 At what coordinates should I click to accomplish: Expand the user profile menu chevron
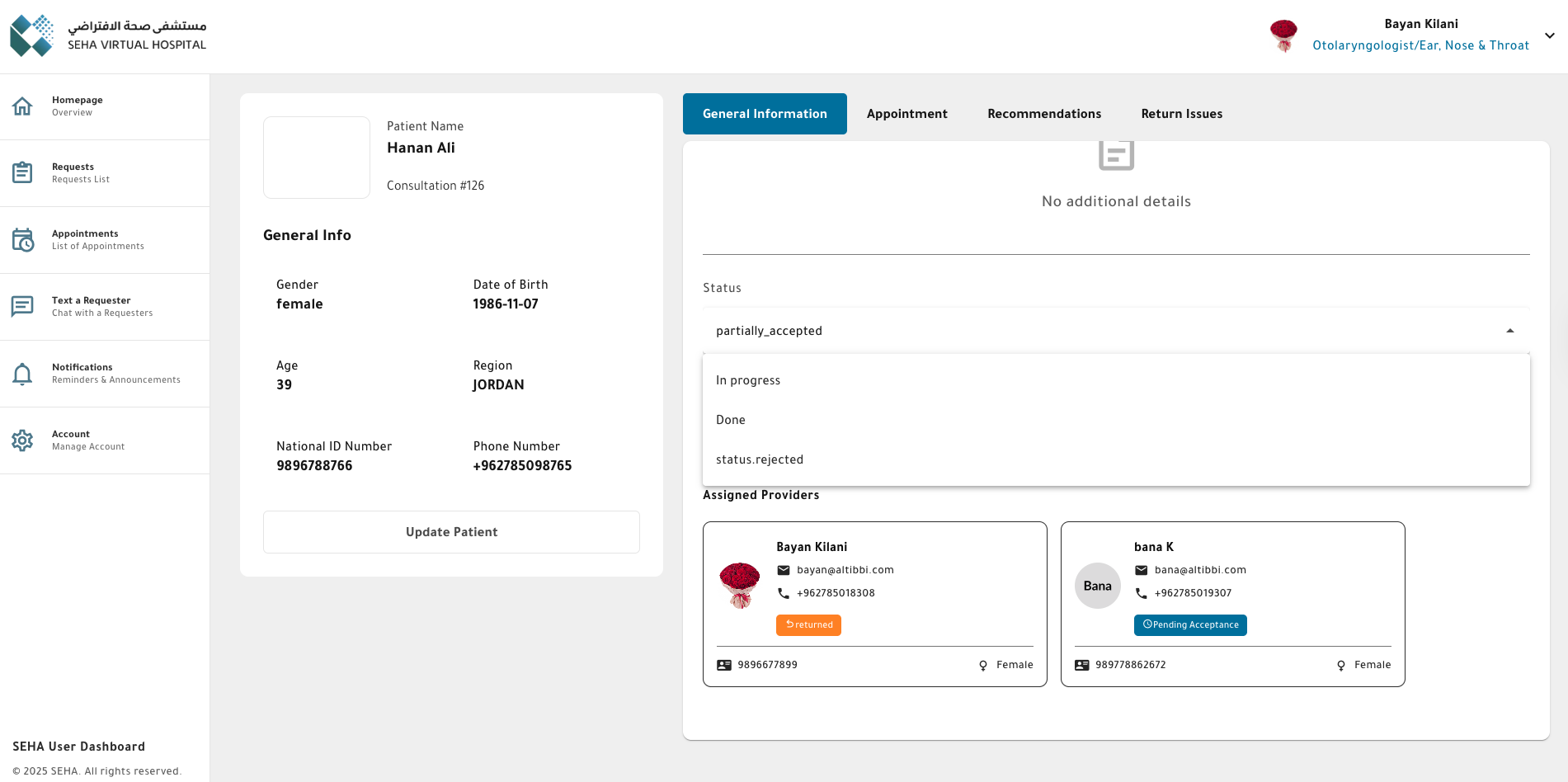tap(1549, 35)
